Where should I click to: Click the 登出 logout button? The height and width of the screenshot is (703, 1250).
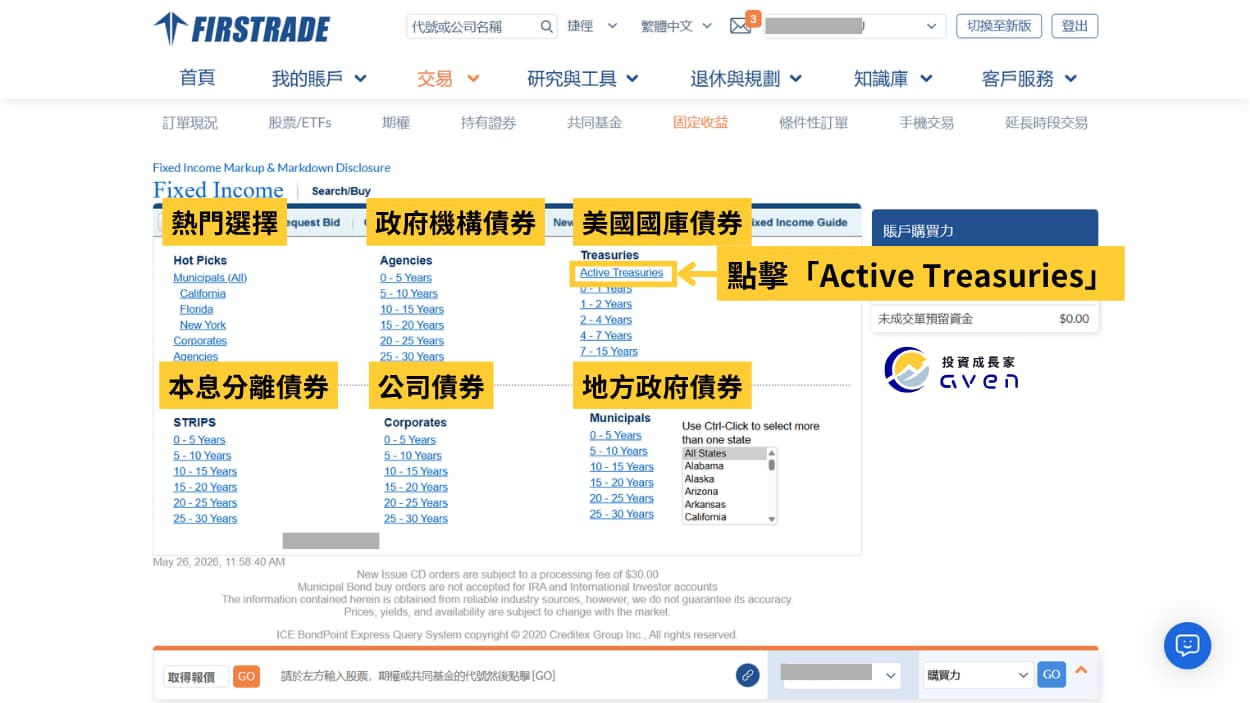[1075, 26]
